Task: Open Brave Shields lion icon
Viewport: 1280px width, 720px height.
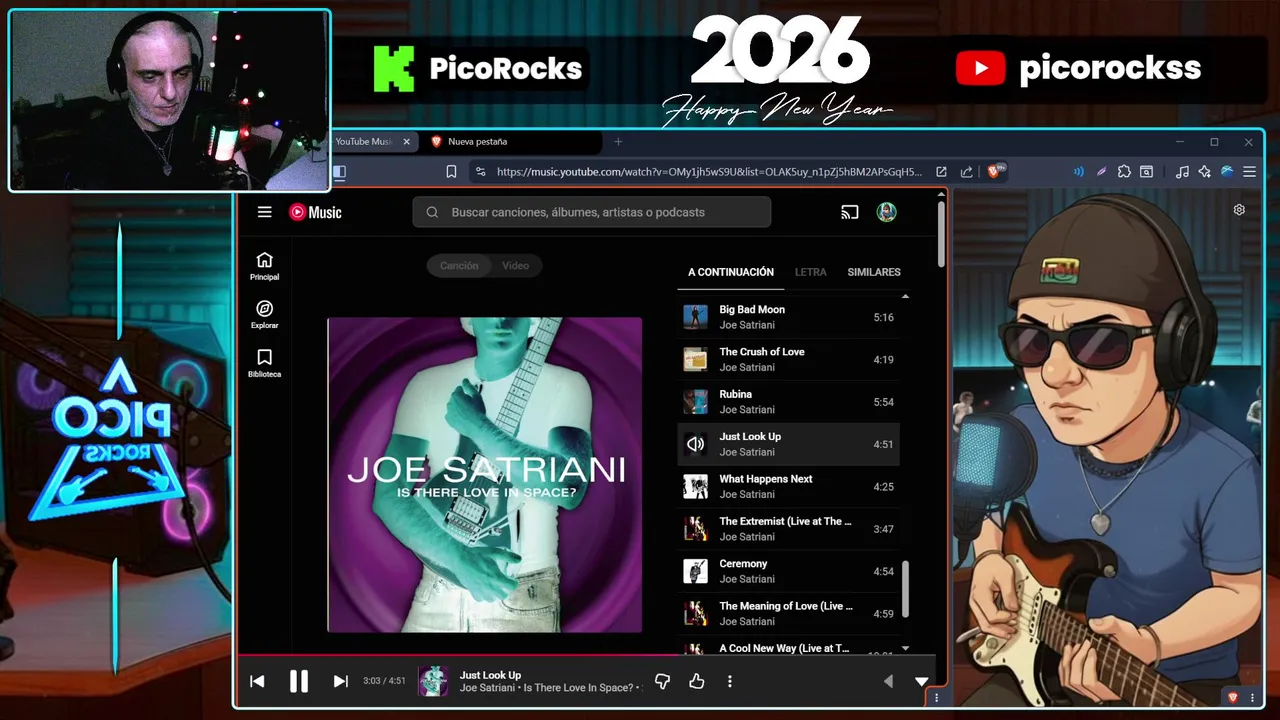Action: [x=996, y=171]
